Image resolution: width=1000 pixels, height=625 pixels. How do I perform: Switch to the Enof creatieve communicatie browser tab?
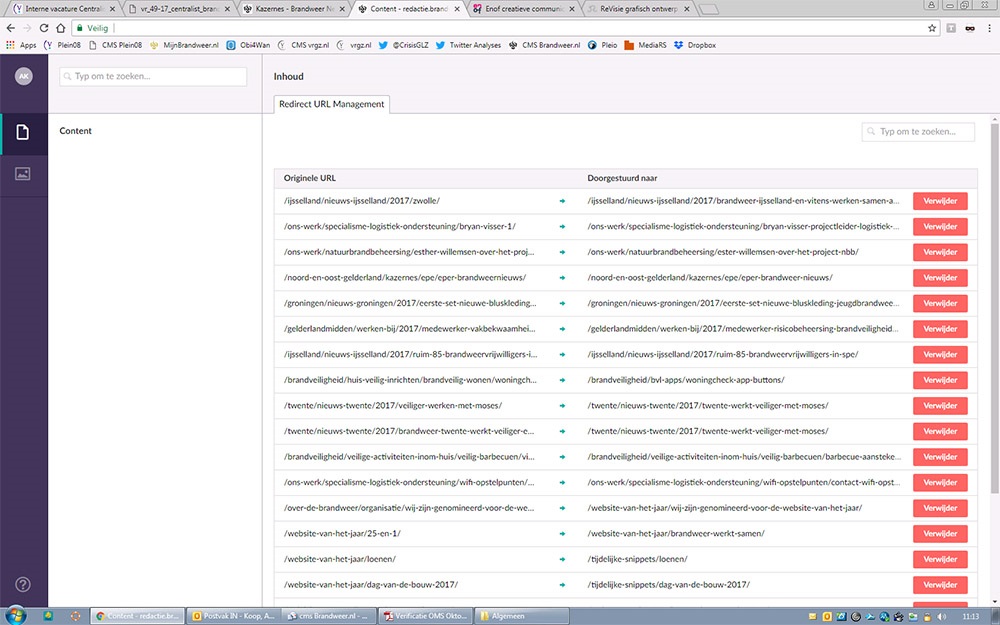(x=522, y=8)
